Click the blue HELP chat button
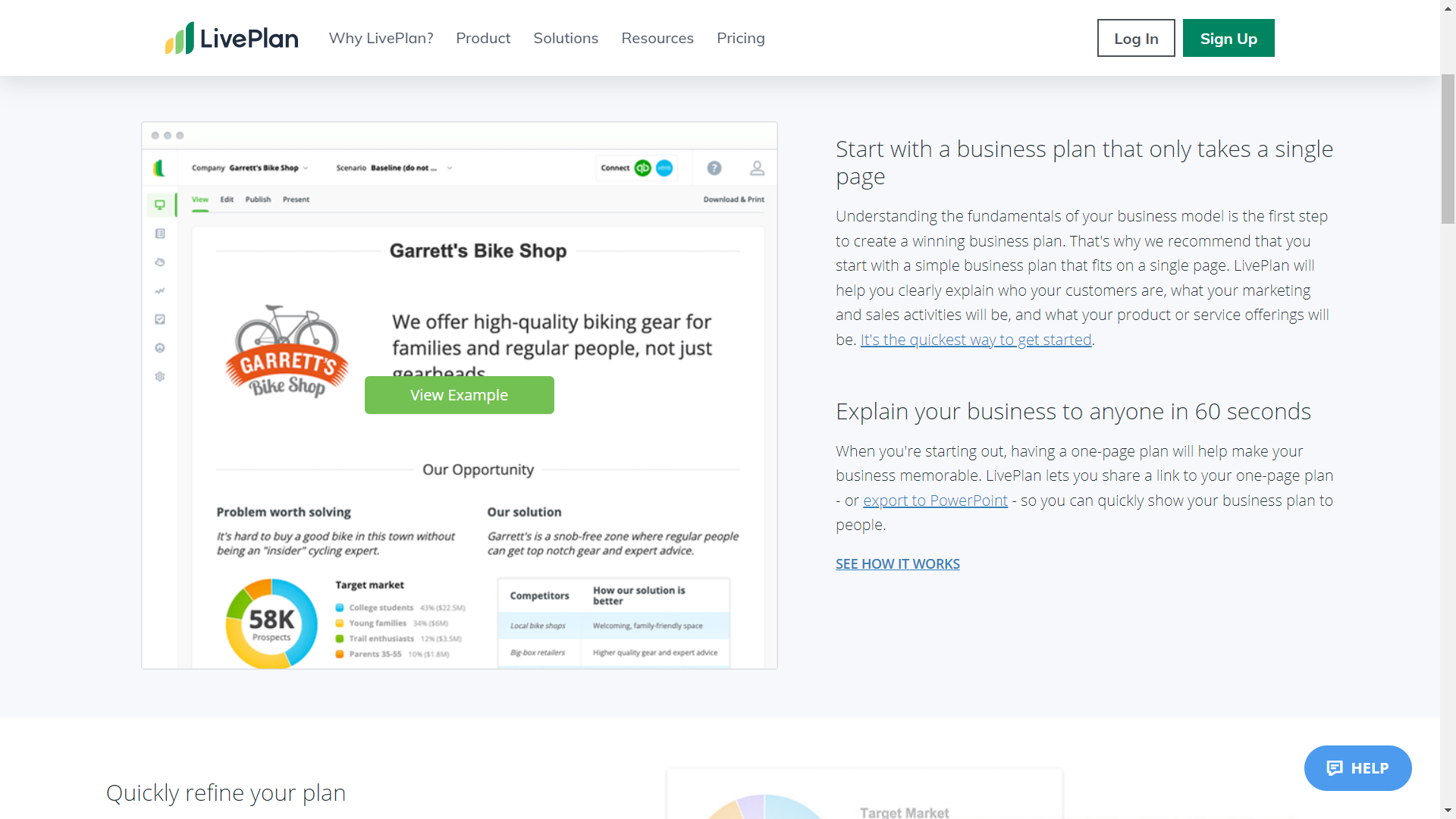The height and width of the screenshot is (819, 1456). (1357, 768)
